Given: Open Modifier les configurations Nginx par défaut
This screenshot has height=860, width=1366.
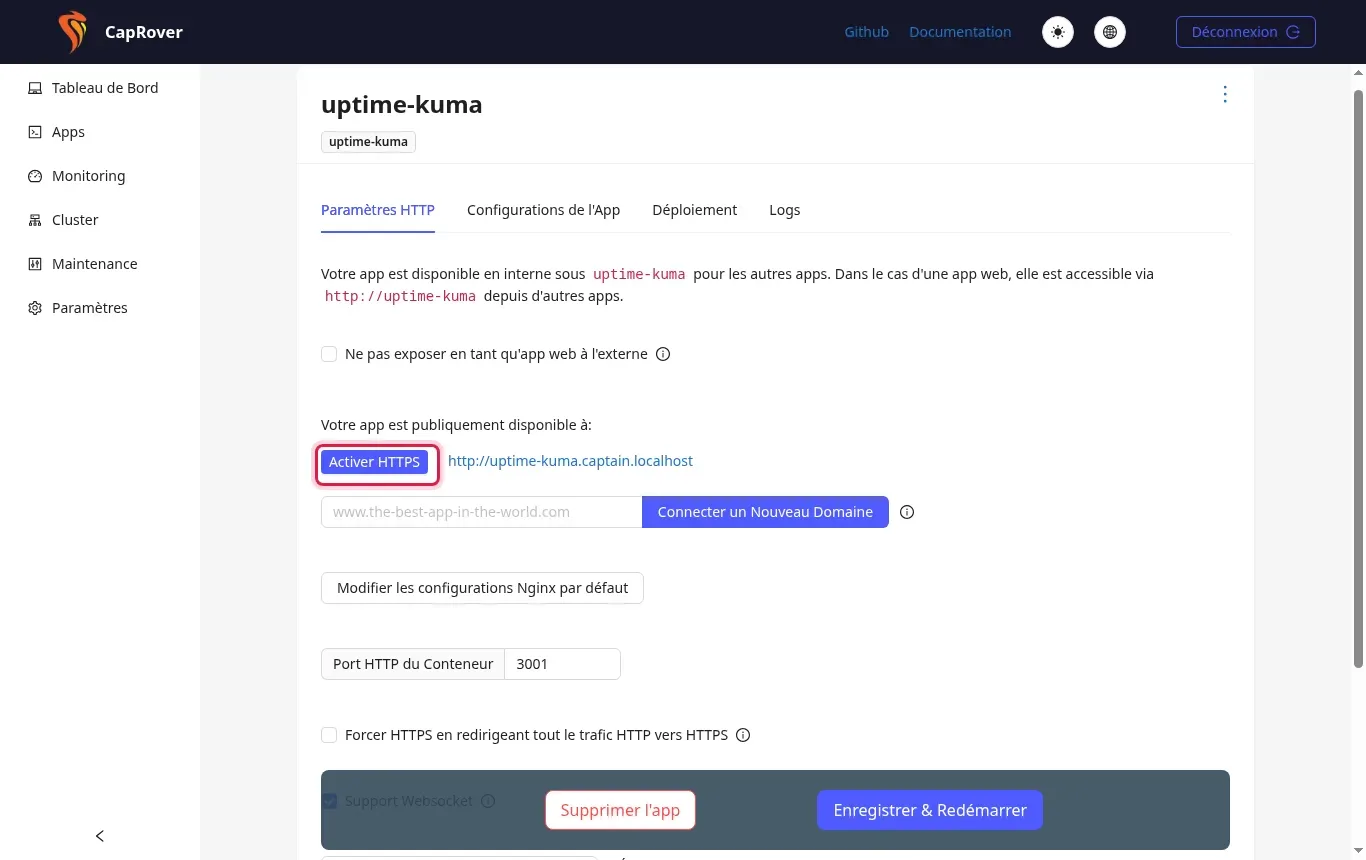Looking at the screenshot, I should tap(482, 588).
